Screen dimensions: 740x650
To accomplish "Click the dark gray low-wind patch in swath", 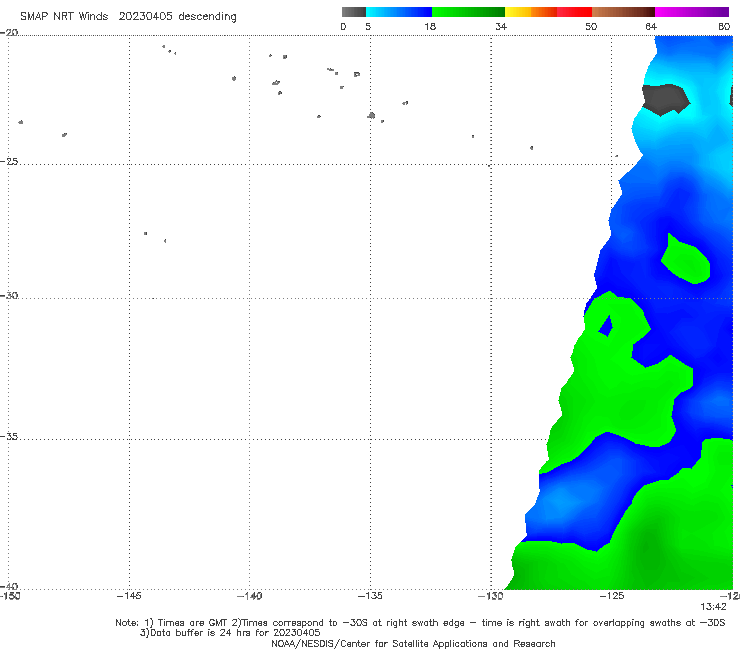I will (665, 99).
